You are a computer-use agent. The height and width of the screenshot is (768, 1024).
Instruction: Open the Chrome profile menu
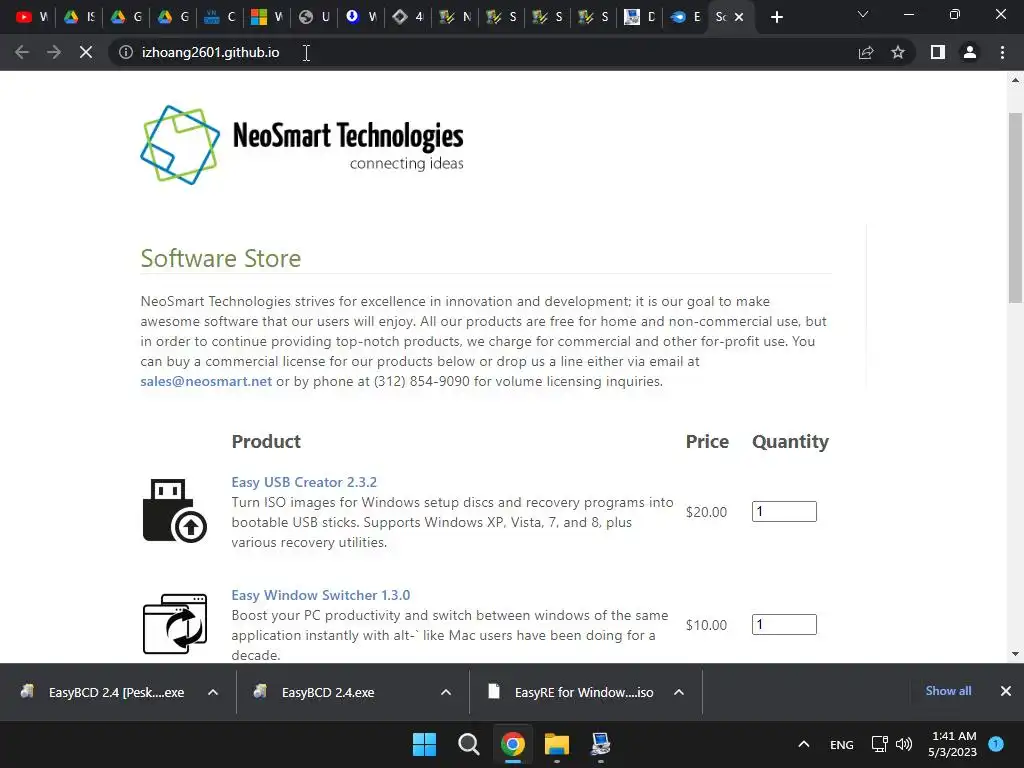tap(970, 52)
